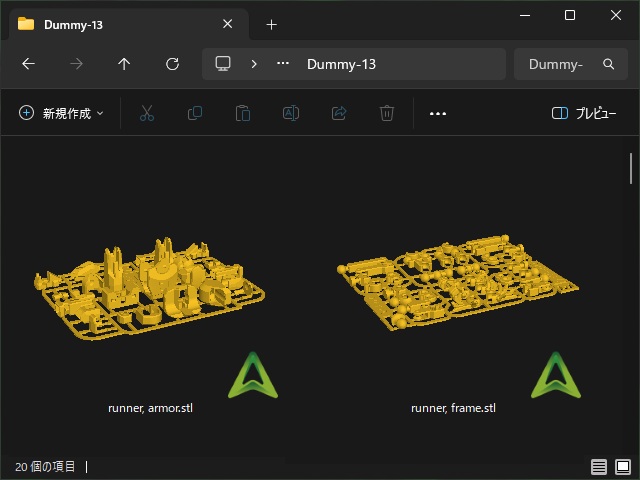This screenshot has width=640, height=480.
Task: Click the vertical scrollbar thumb
Action: (631, 168)
